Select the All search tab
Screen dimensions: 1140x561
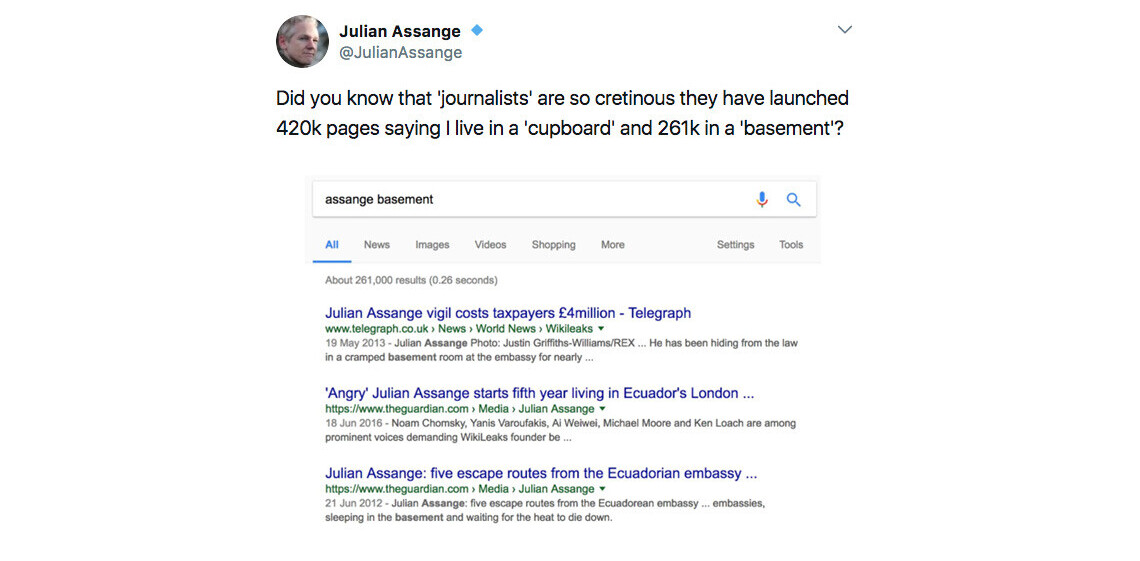[x=332, y=245]
